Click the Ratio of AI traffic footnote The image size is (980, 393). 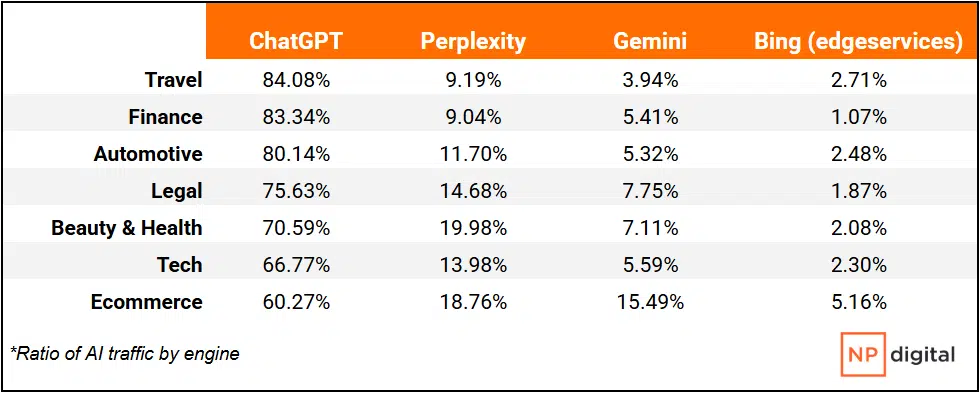(x=124, y=354)
